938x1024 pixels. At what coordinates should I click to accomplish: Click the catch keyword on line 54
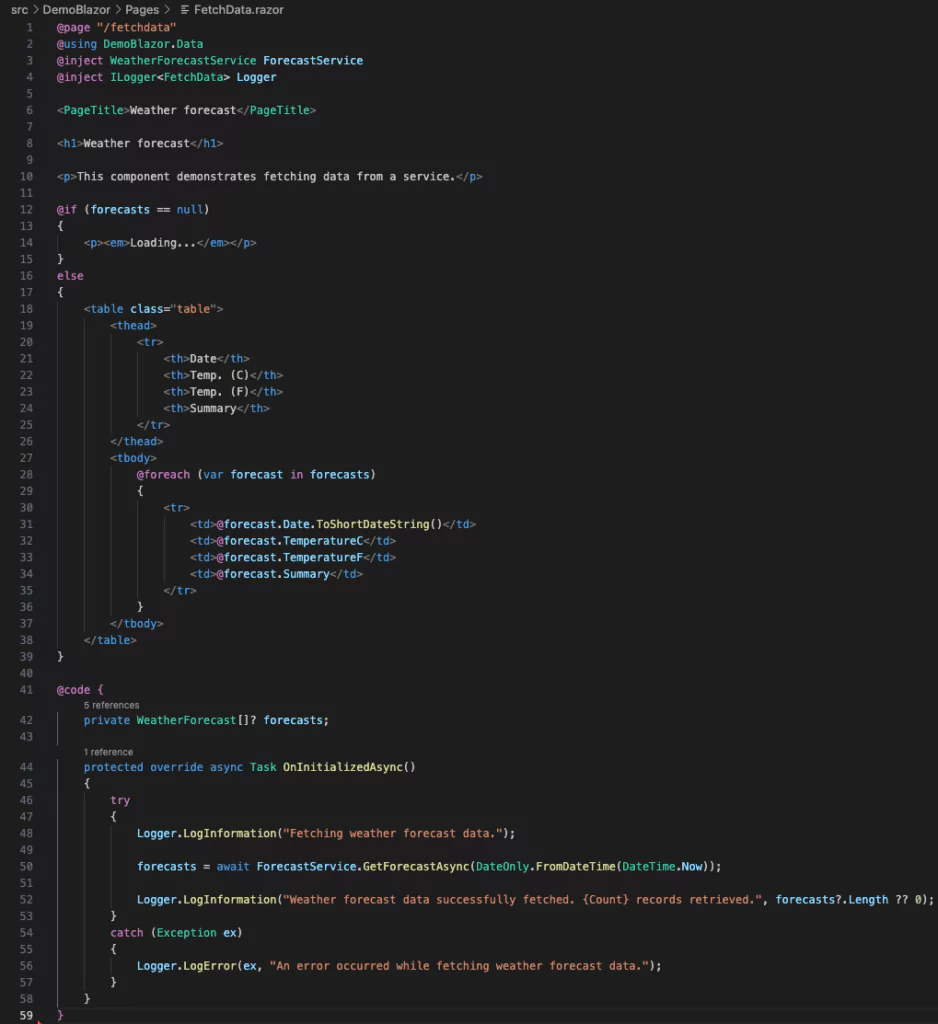127,933
